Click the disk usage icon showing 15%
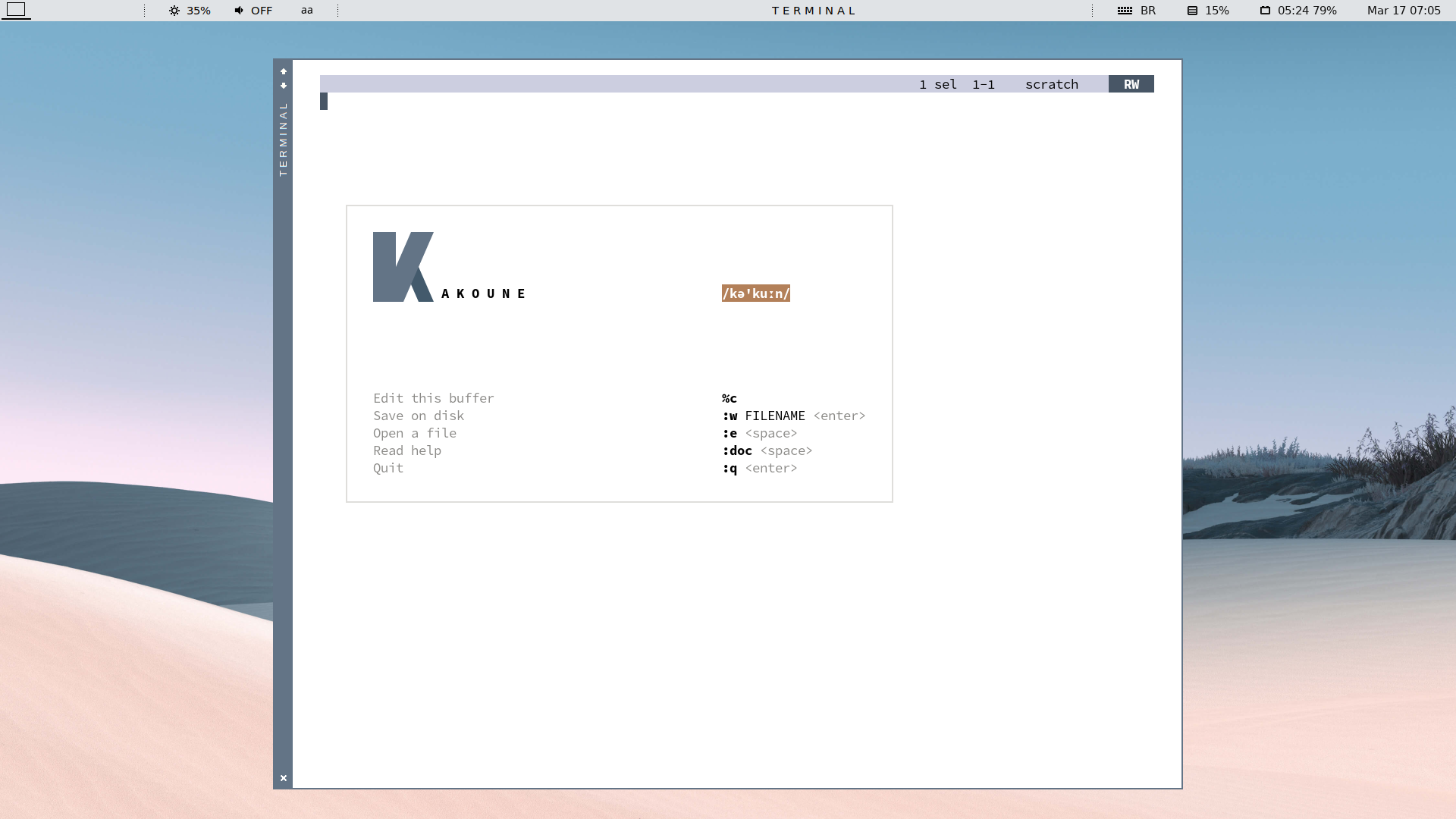The height and width of the screenshot is (819, 1456). click(1192, 11)
